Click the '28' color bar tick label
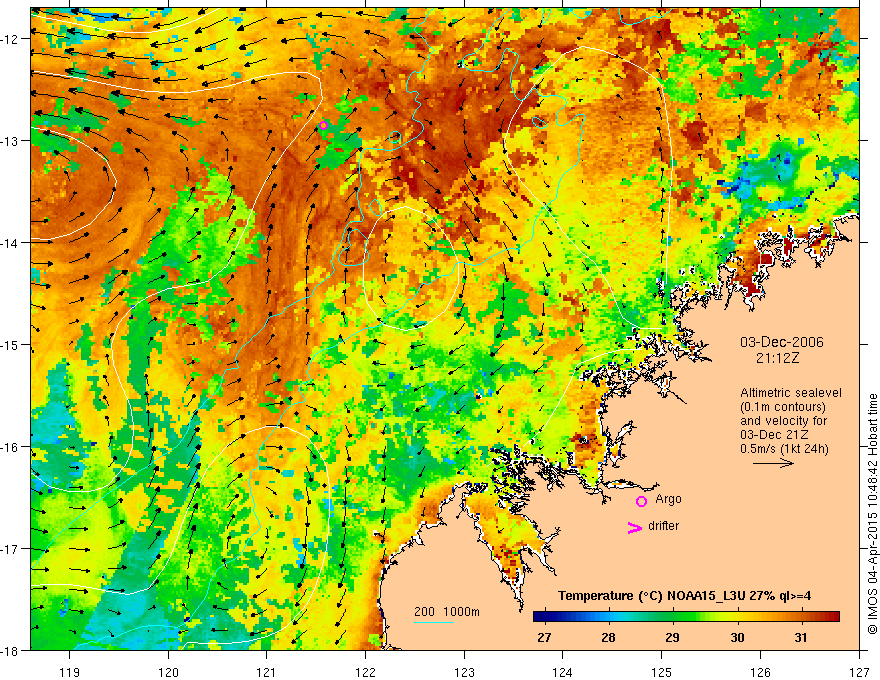Image resolution: width=880 pixels, height=680 pixels. point(608,638)
